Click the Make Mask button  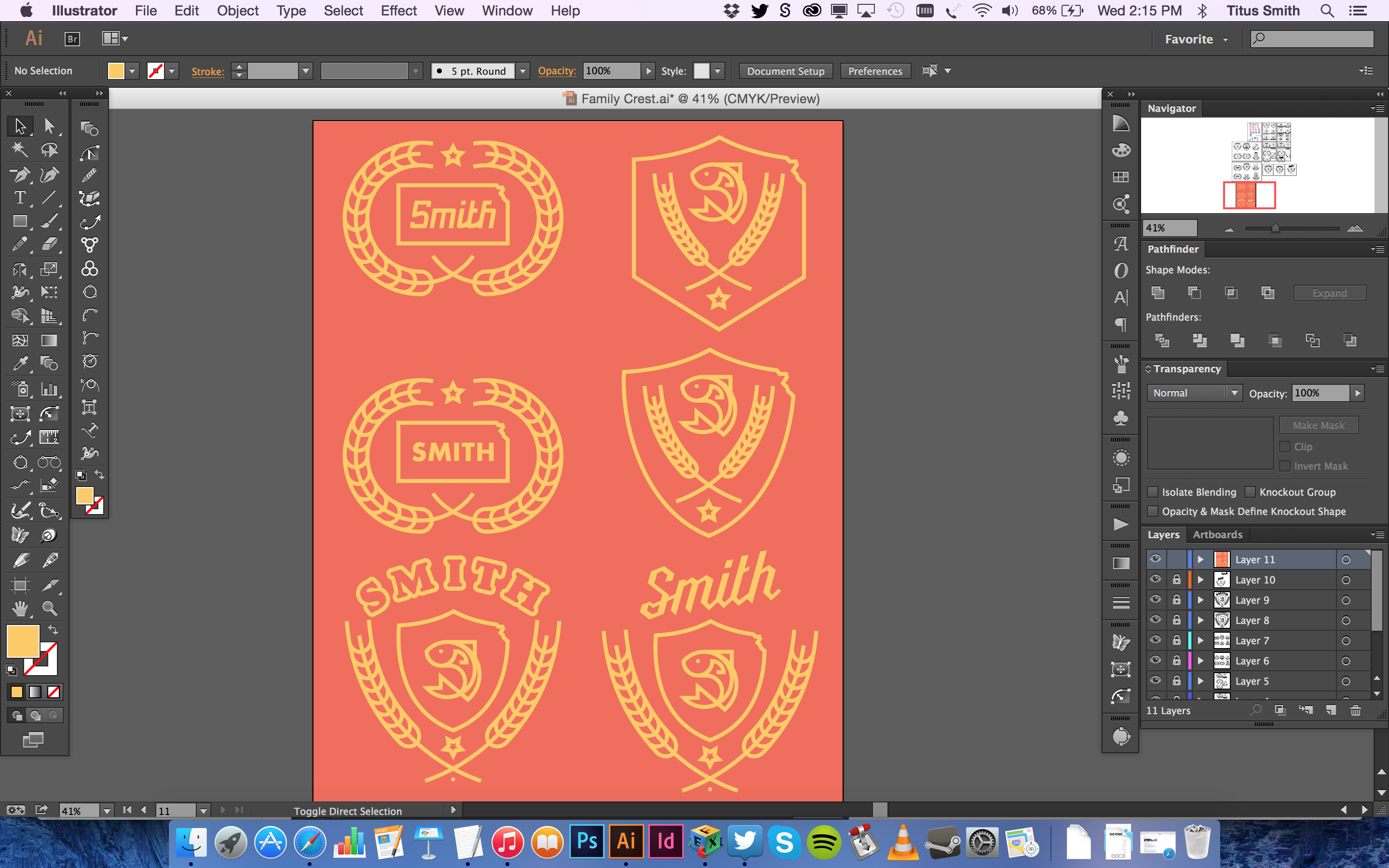1319,425
